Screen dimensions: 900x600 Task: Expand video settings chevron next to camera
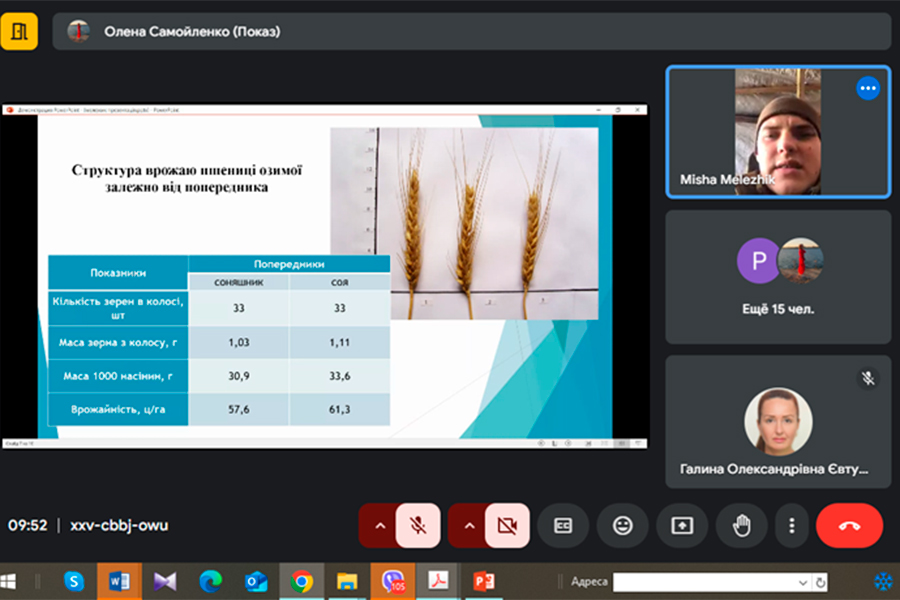pyautogui.click(x=469, y=525)
